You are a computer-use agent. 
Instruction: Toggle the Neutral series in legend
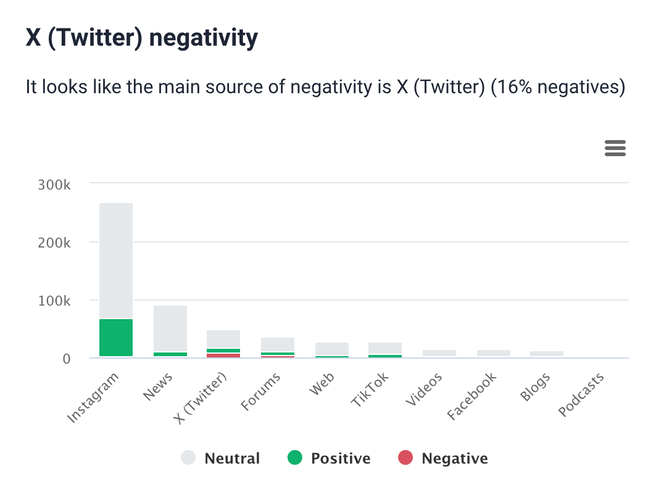[220, 459]
